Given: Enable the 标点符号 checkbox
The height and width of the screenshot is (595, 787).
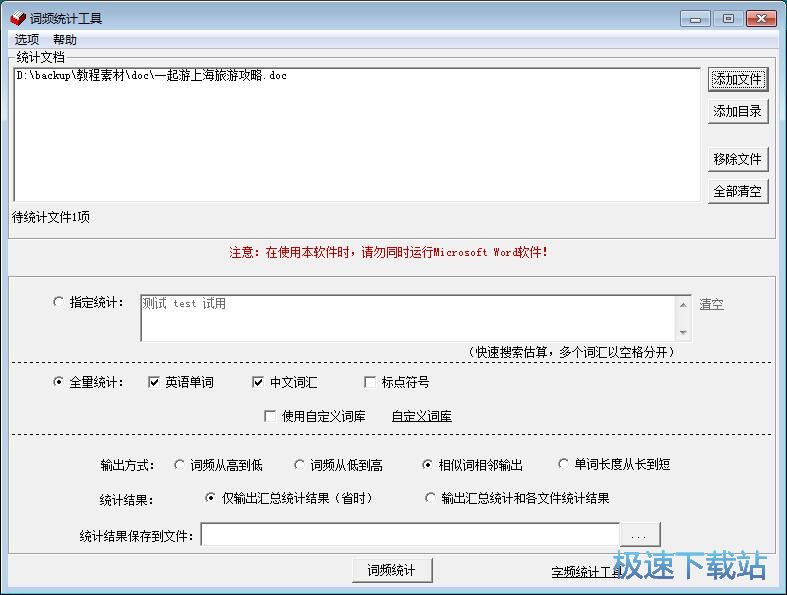Looking at the screenshot, I should point(370,382).
